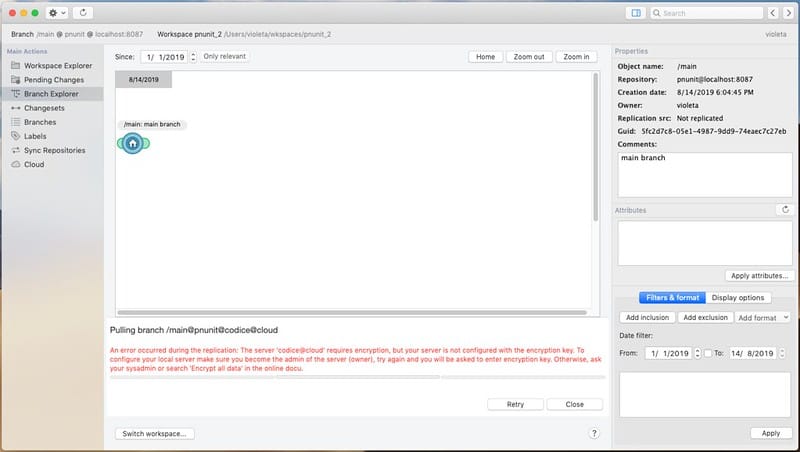Click the To date filter field

pyautogui.click(x=753, y=354)
